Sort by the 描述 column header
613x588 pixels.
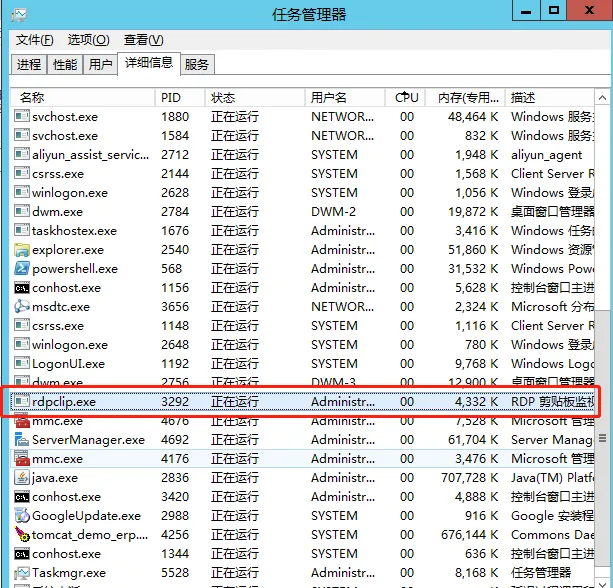pyautogui.click(x=550, y=97)
